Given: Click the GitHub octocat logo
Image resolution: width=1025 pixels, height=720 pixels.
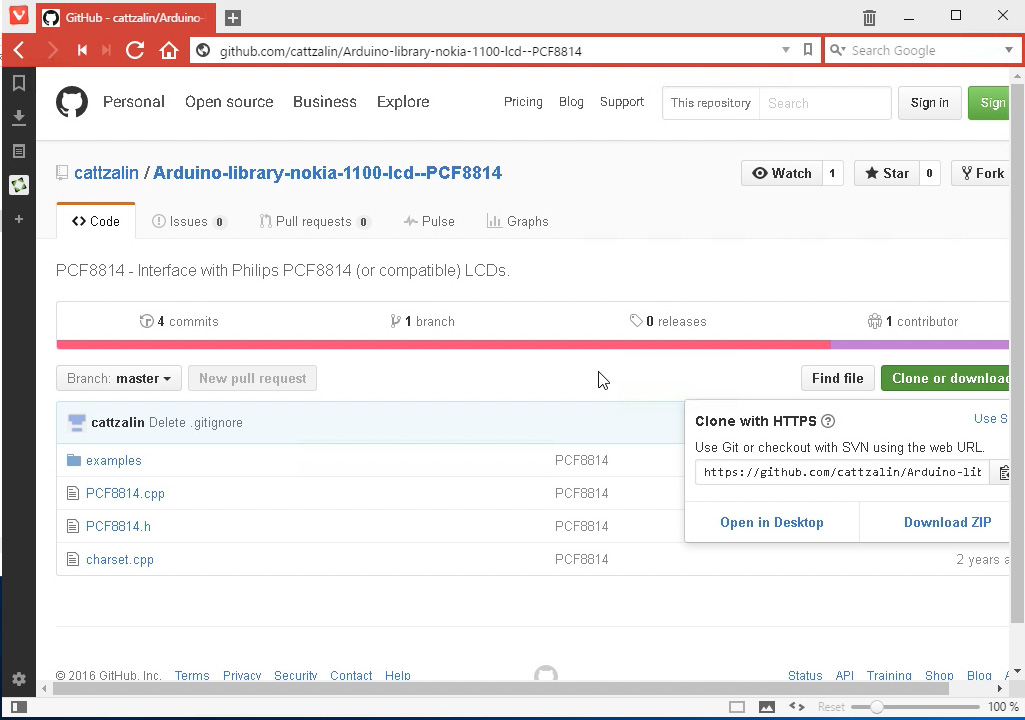Looking at the screenshot, I should tap(72, 102).
